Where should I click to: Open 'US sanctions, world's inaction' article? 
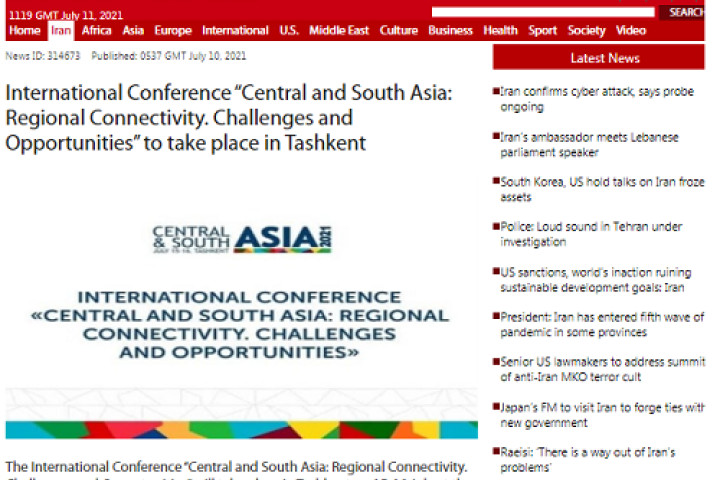point(595,280)
